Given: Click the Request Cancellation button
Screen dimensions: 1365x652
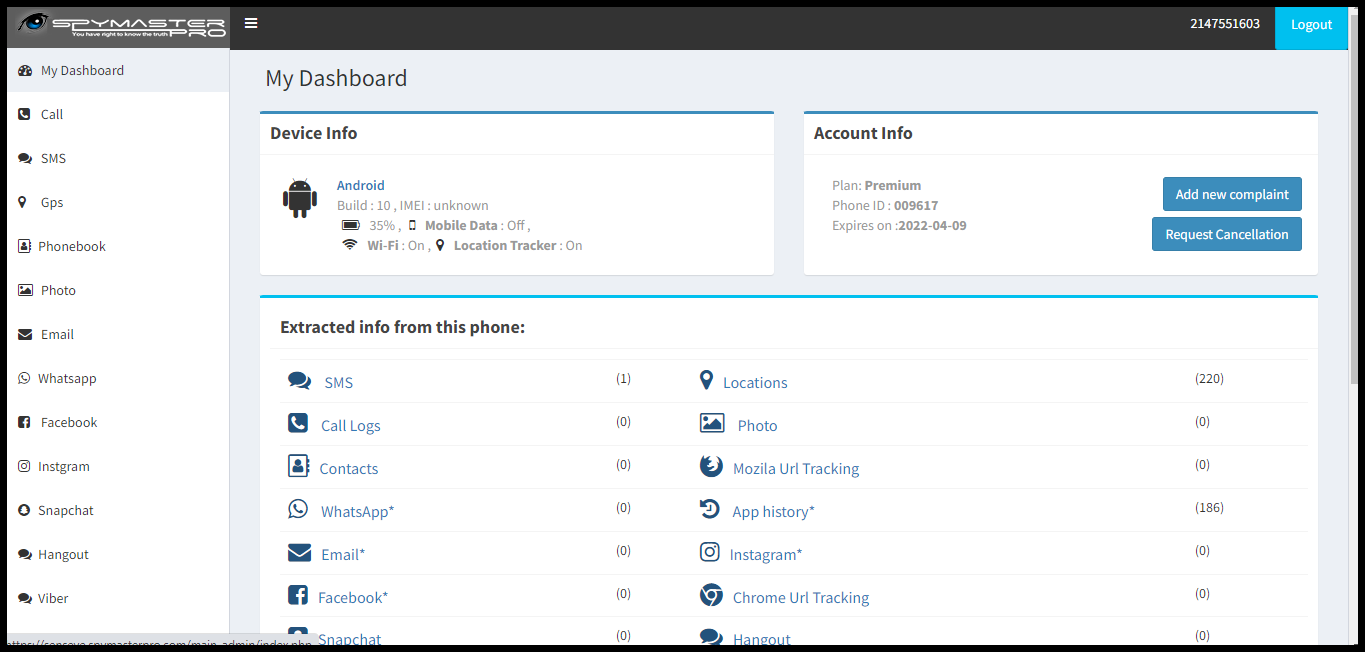Looking at the screenshot, I should (x=1227, y=234).
